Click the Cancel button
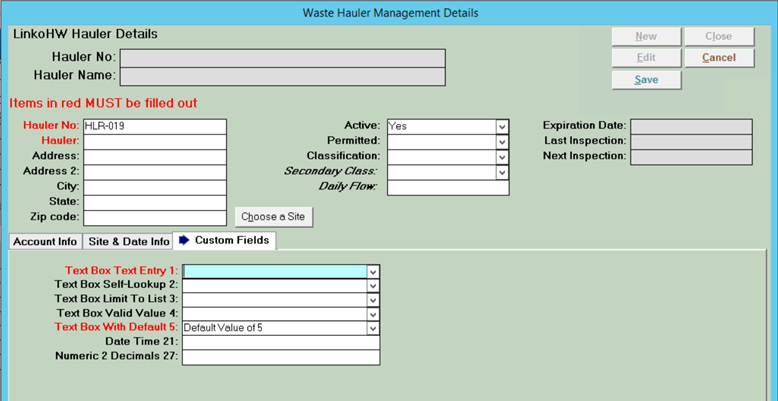This screenshot has height=401, width=778. click(719, 58)
